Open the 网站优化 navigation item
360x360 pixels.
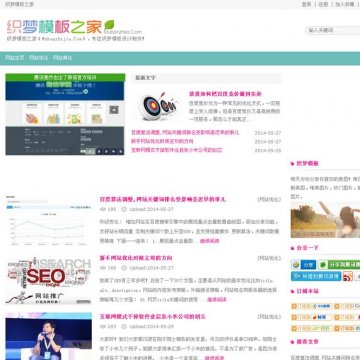pyautogui.click(x=39, y=58)
